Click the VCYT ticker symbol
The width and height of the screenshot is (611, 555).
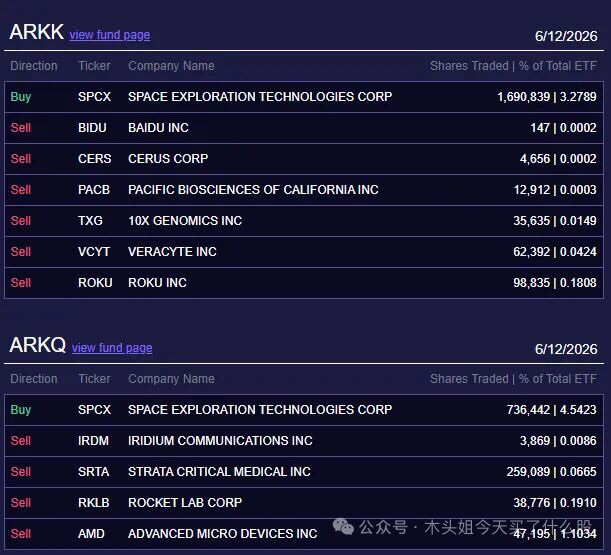click(94, 252)
